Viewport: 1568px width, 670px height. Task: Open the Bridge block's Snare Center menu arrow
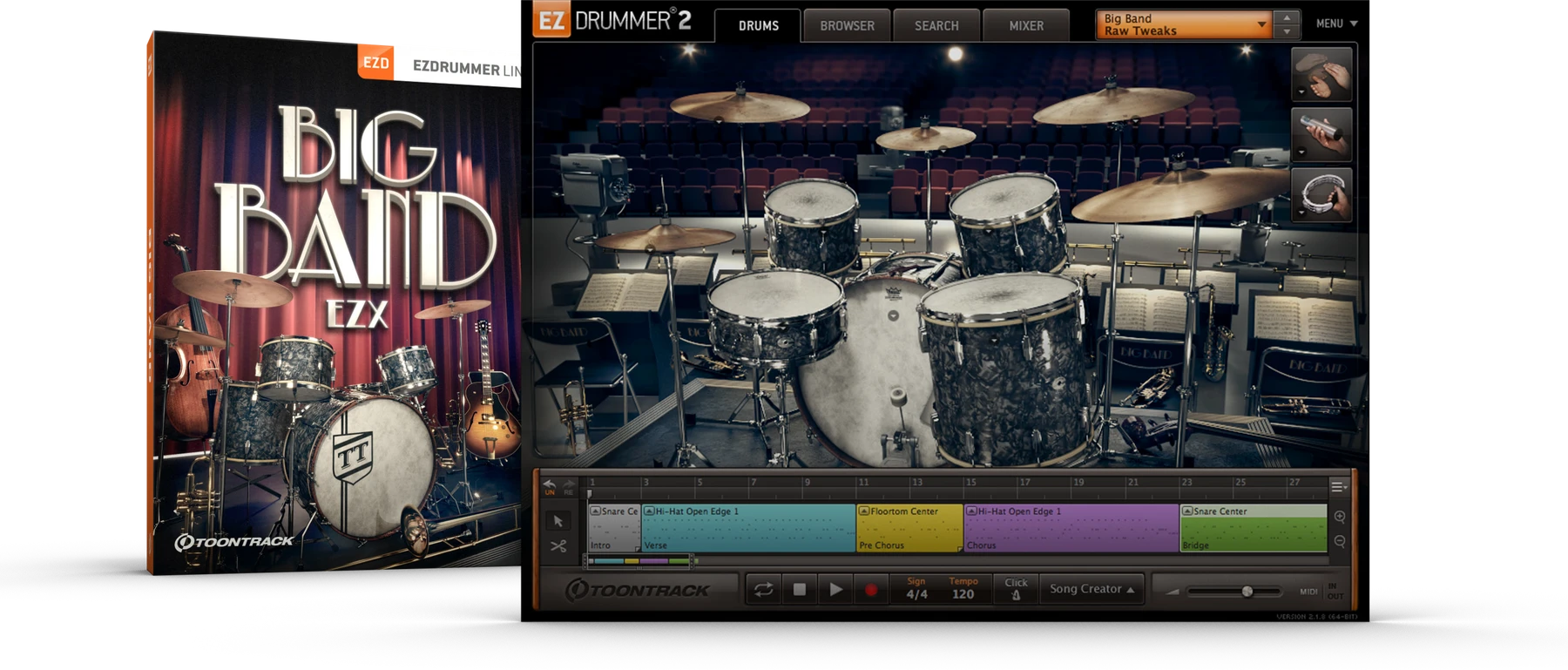pyautogui.click(x=1187, y=511)
